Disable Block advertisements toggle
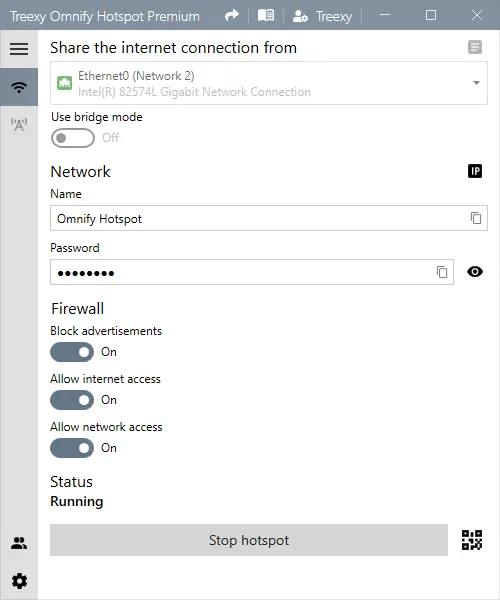Screen dimensions: 500x600 (x=72, y=352)
